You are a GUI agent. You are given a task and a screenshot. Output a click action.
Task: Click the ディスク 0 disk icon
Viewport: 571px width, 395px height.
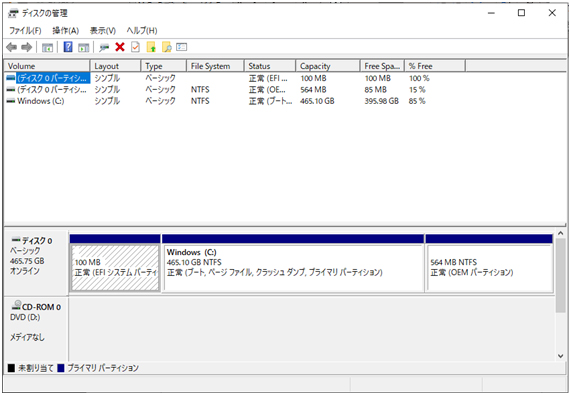pyautogui.click(x=16, y=240)
